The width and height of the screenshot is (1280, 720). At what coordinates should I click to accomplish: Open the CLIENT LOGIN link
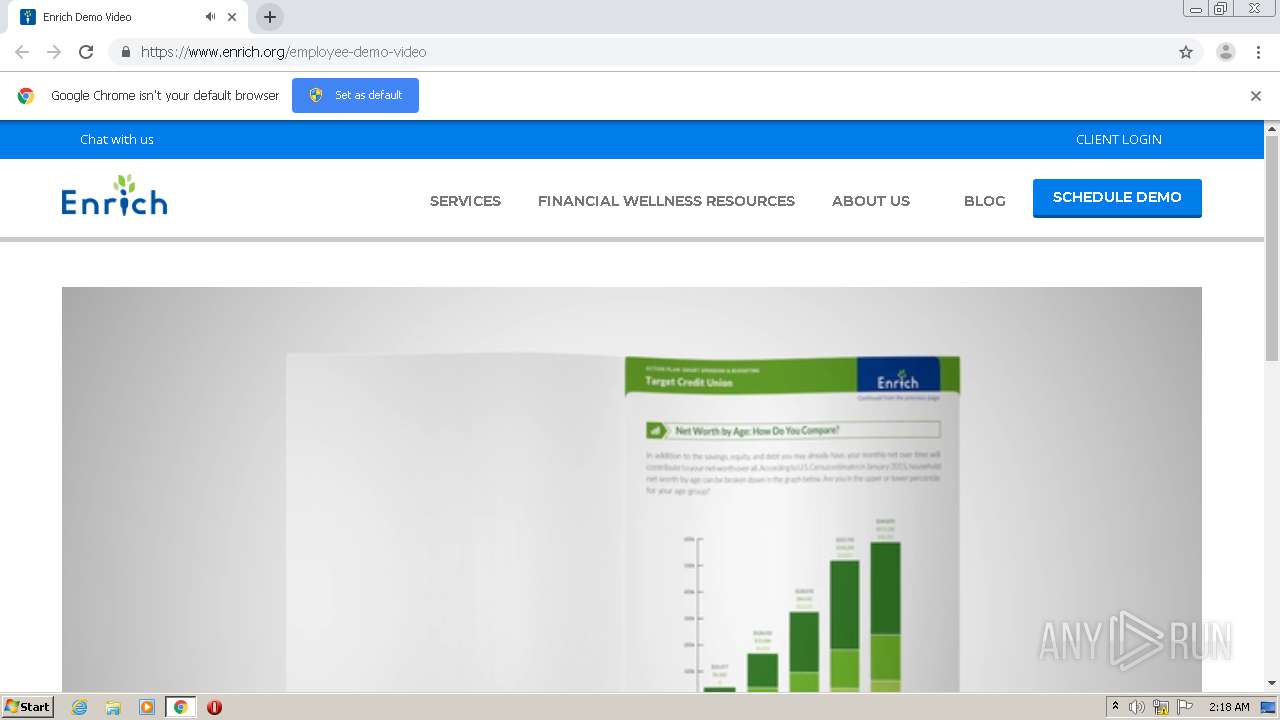pos(1119,139)
